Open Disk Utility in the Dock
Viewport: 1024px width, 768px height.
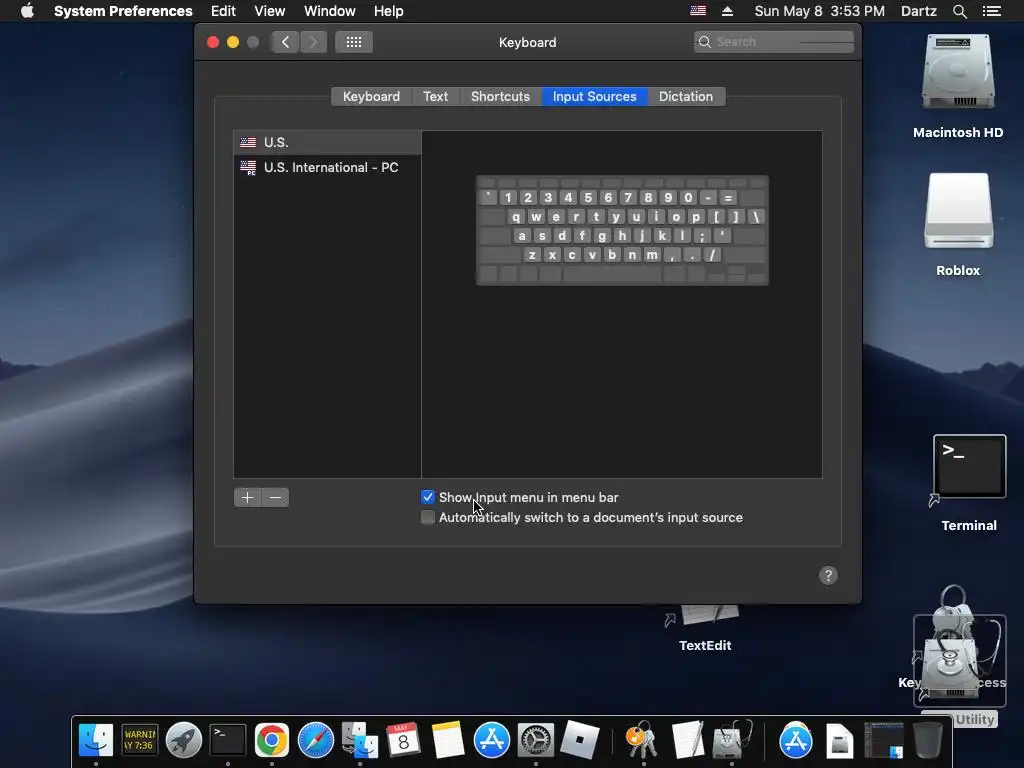[x=731, y=741]
